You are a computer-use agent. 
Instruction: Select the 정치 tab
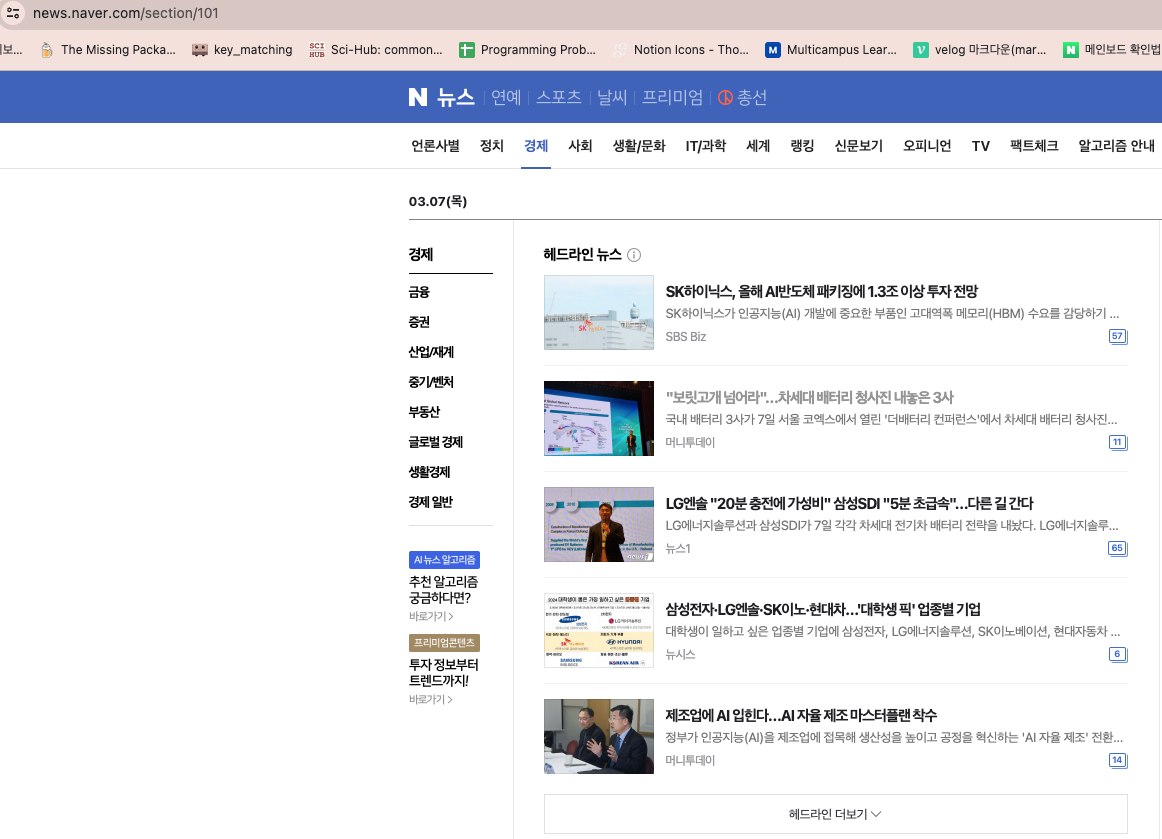pyautogui.click(x=491, y=146)
